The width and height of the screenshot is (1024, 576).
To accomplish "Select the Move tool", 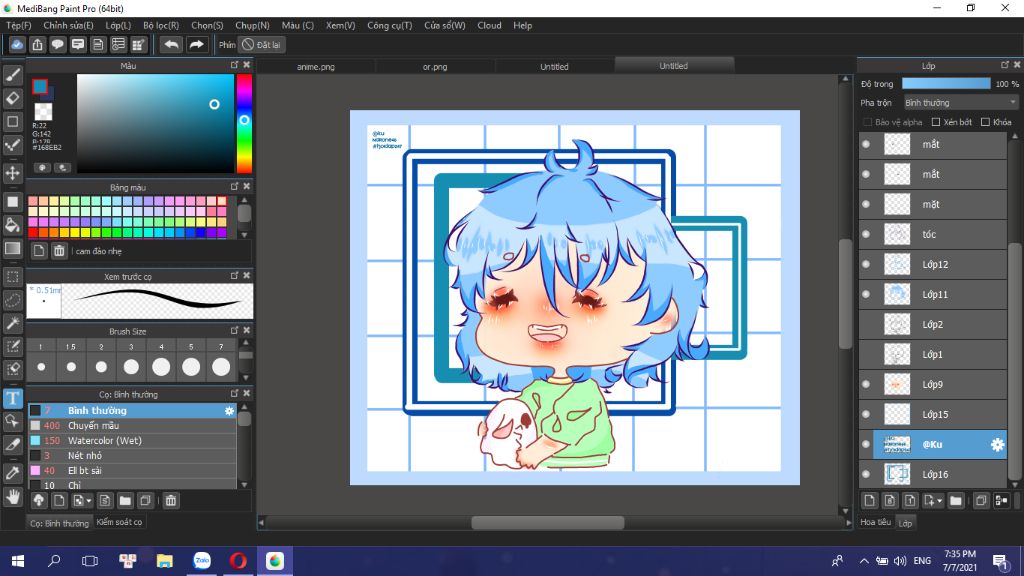I will tap(12, 173).
